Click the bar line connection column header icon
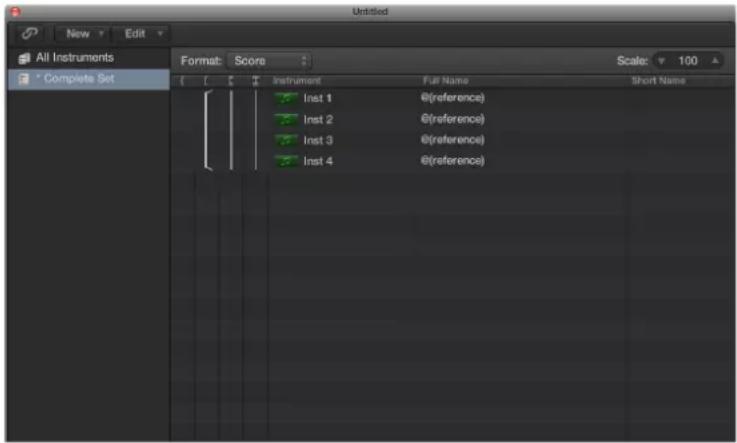Viewport: 737px width, 443px height. [230, 81]
